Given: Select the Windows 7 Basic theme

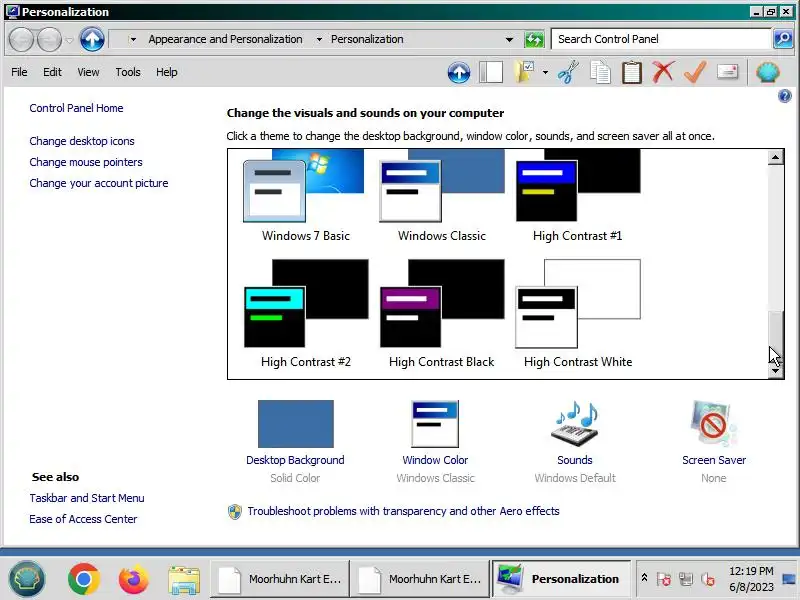Looking at the screenshot, I should [305, 196].
